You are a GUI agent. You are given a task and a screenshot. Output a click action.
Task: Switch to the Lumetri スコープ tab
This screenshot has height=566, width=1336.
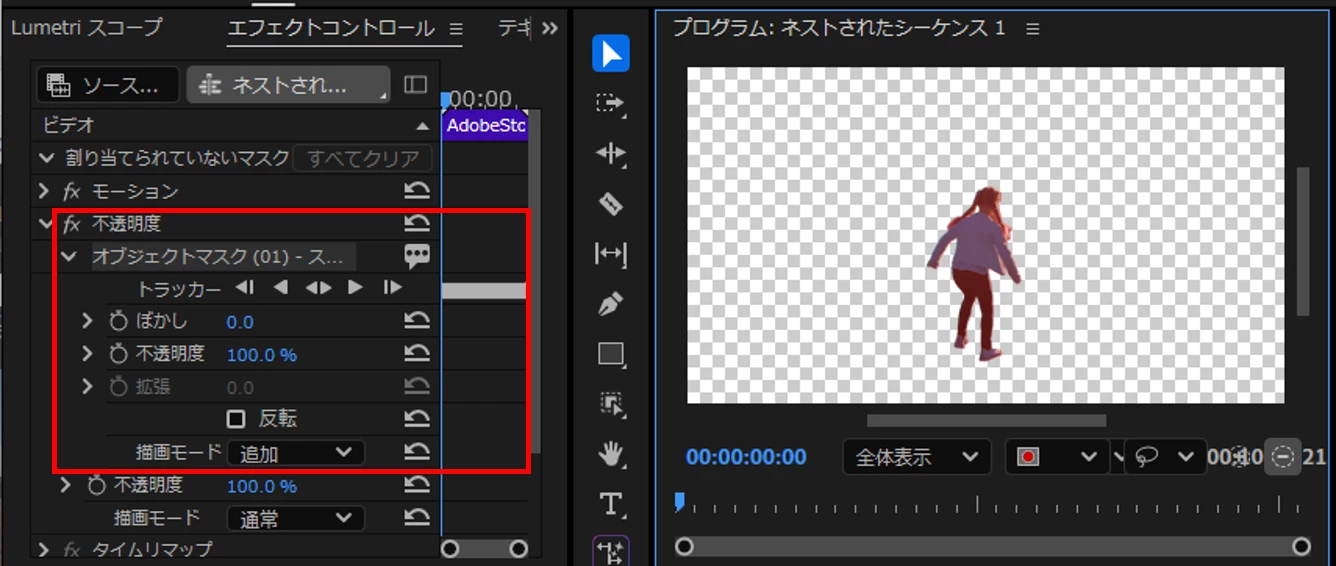coord(86,28)
